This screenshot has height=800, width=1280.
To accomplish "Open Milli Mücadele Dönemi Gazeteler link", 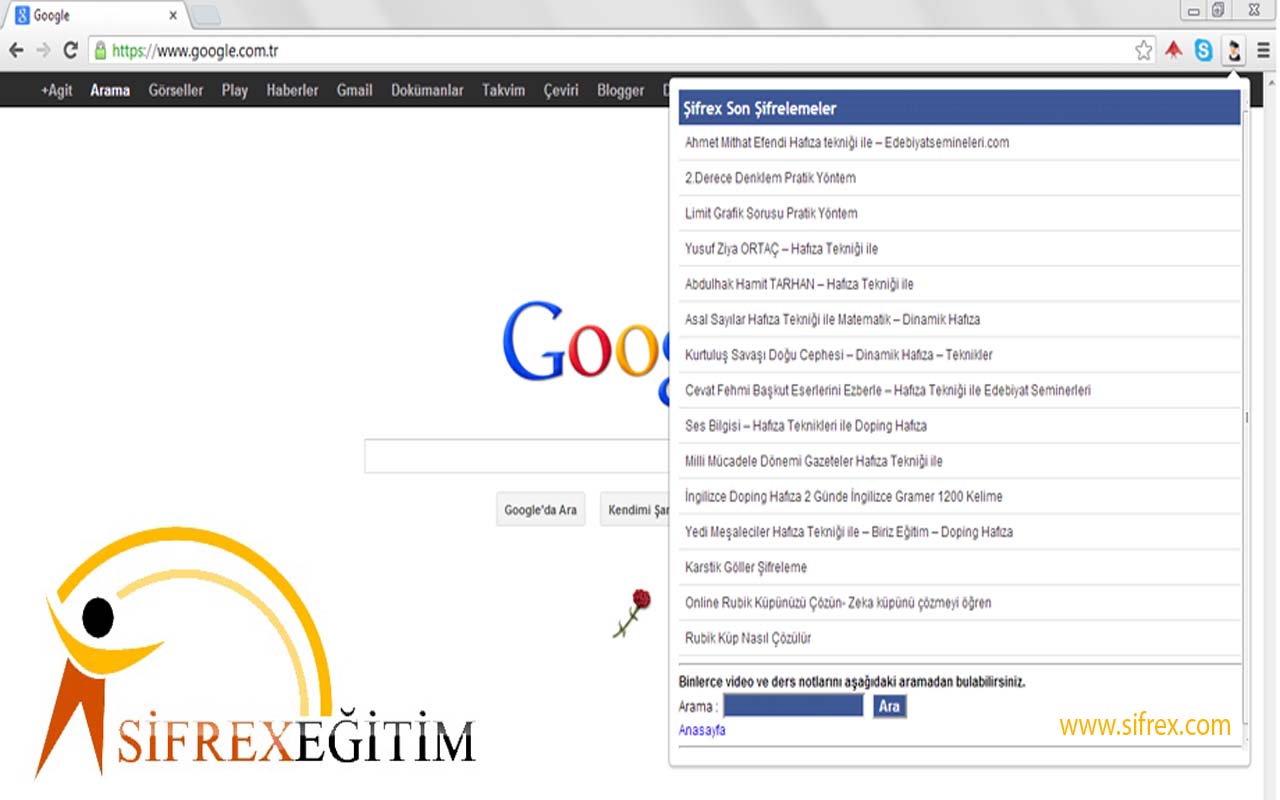I will [814, 461].
